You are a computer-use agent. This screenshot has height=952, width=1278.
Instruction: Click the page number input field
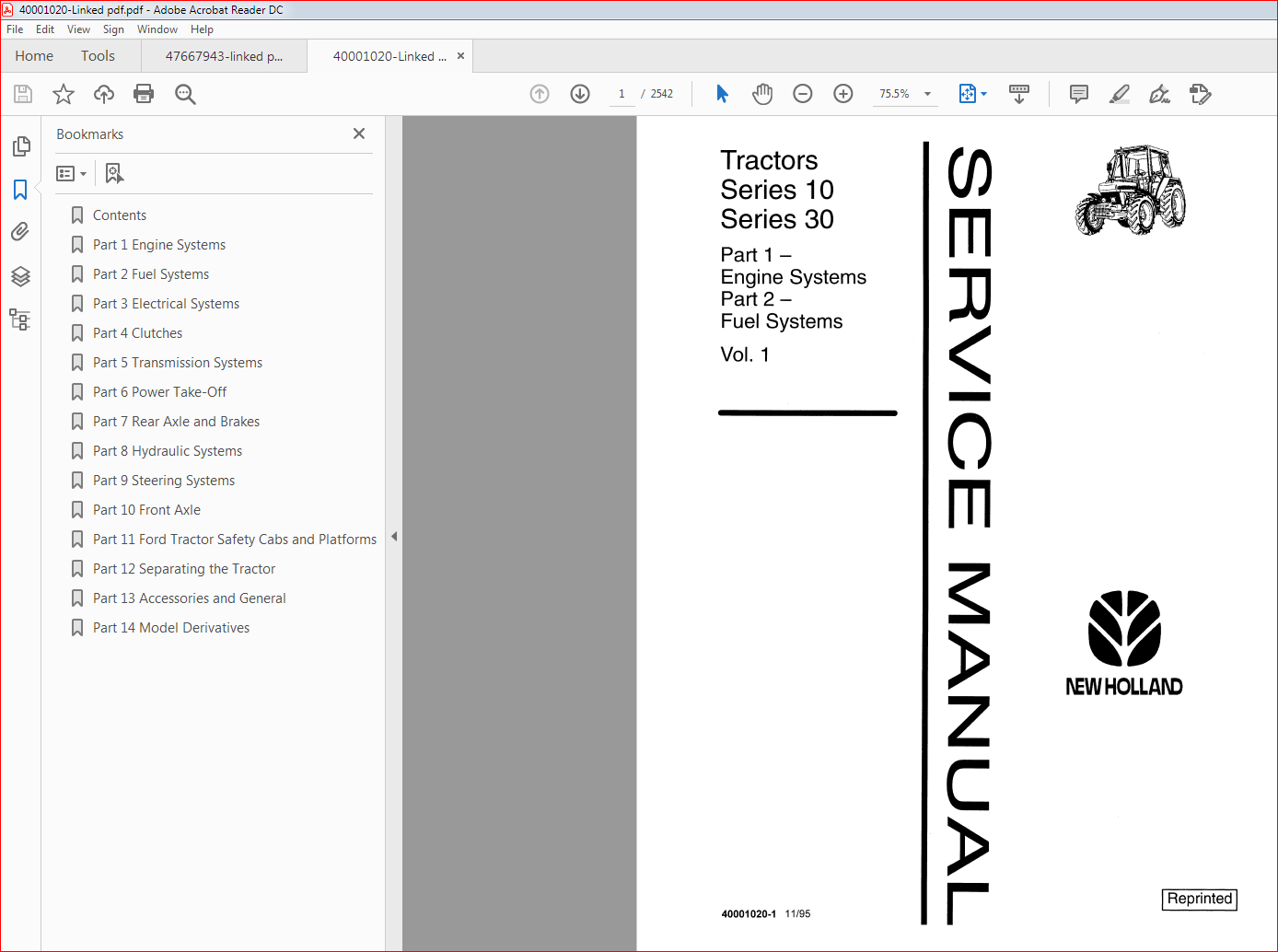coord(622,94)
